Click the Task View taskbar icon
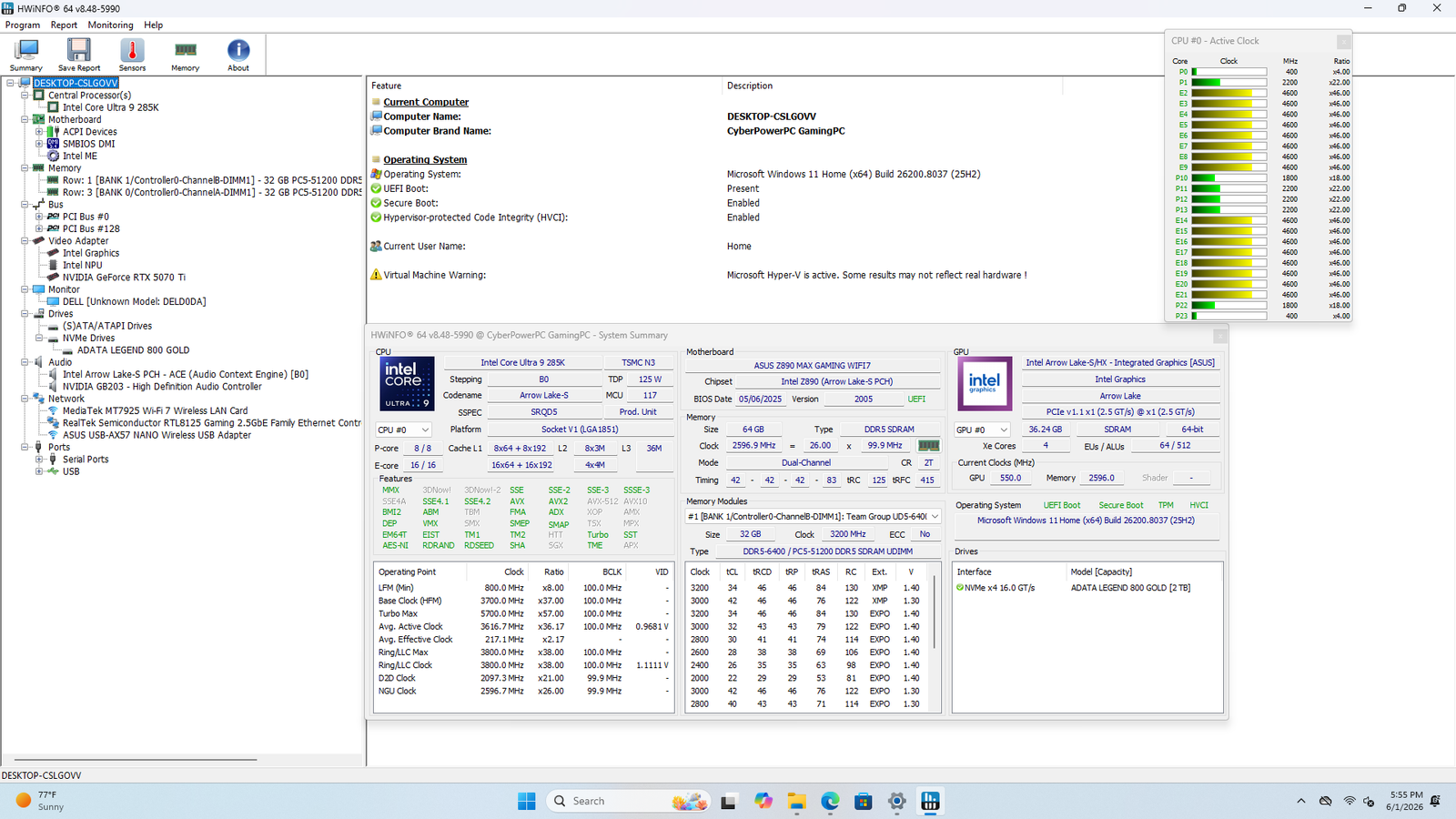 tap(728, 801)
